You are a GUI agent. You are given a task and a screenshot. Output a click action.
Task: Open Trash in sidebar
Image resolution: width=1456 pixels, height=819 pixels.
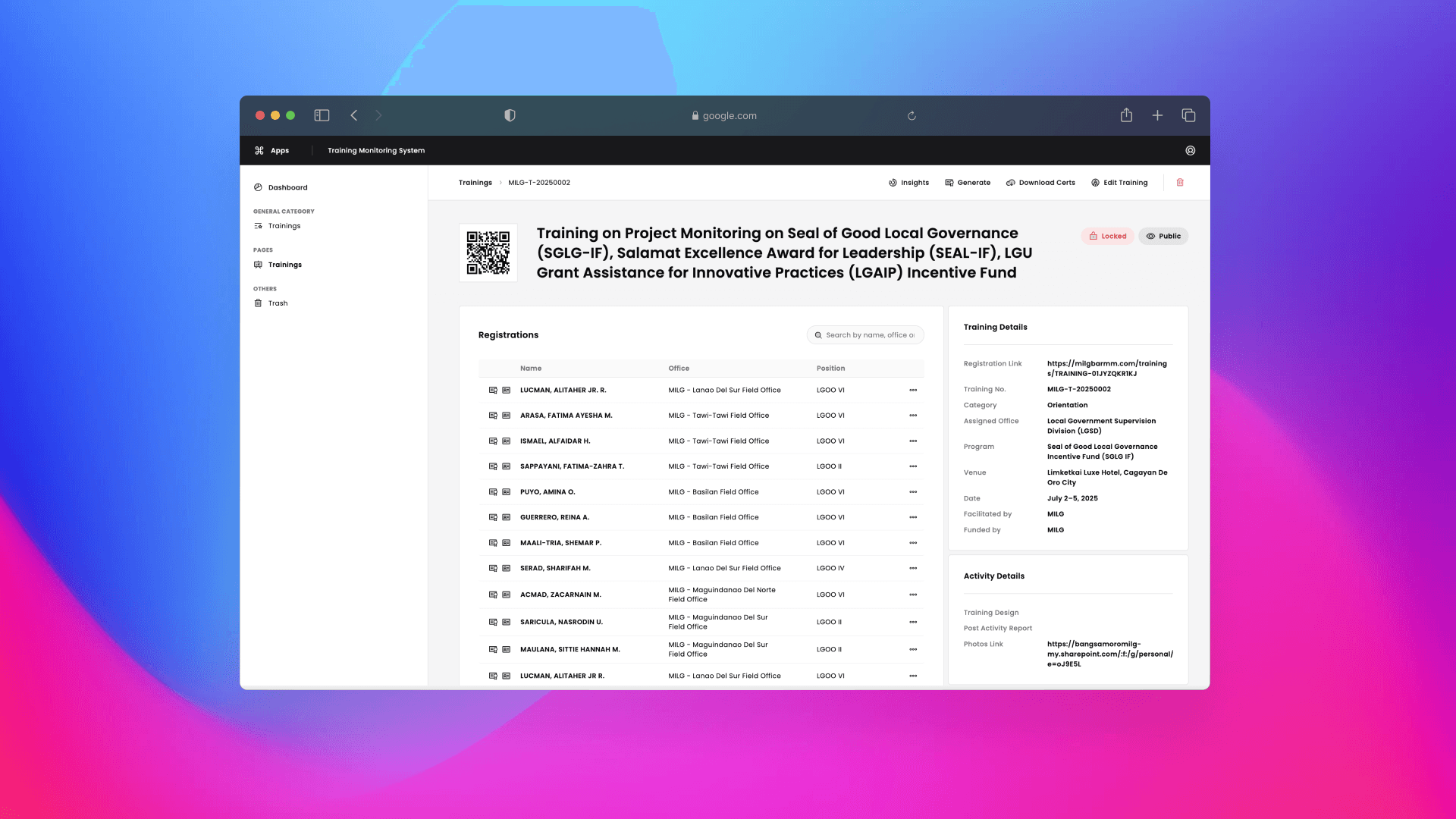[278, 303]
